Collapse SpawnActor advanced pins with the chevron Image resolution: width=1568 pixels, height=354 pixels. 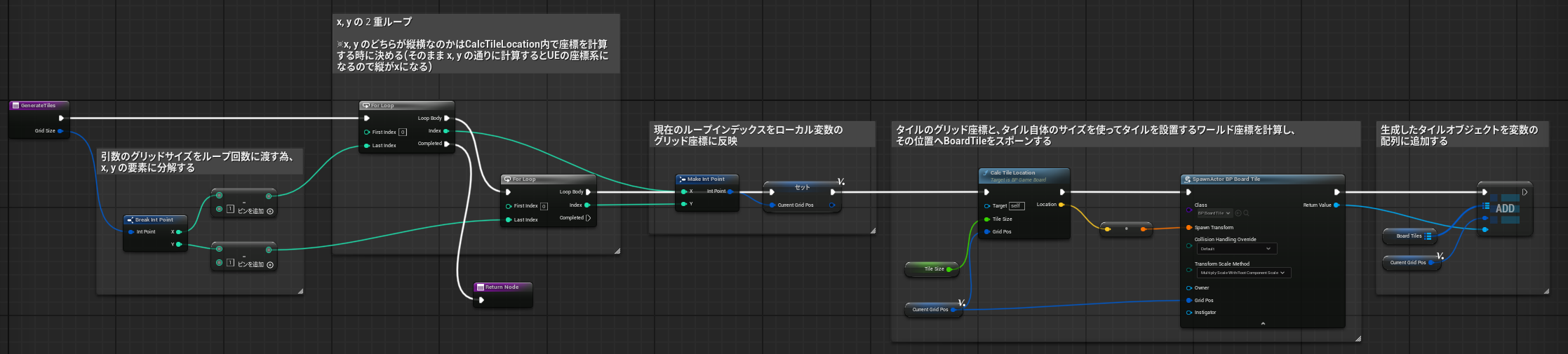click(x=1263, y=324)
